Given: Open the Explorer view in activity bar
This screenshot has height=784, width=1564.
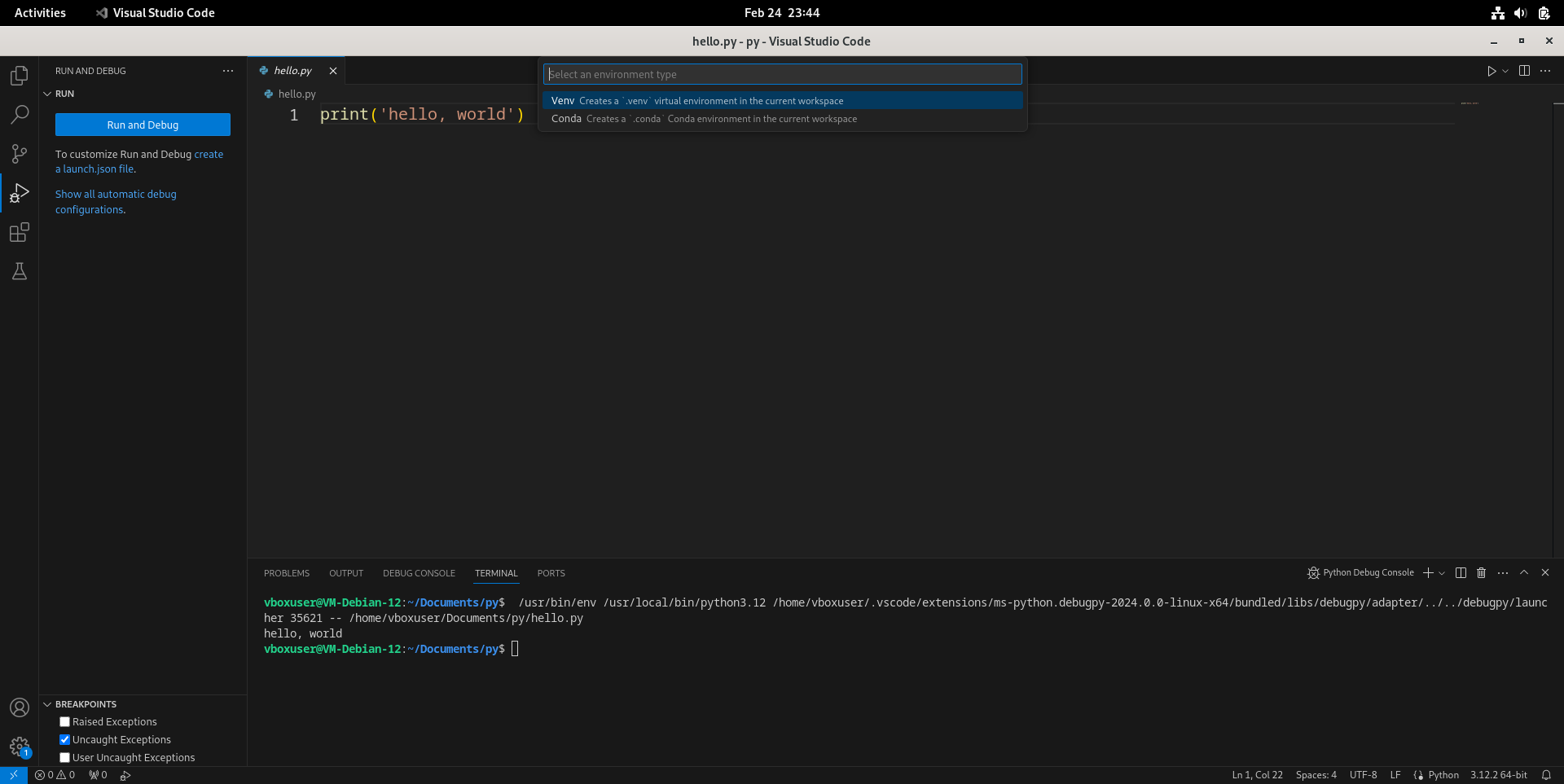Looking at the screenshot, I should (20, 76).
